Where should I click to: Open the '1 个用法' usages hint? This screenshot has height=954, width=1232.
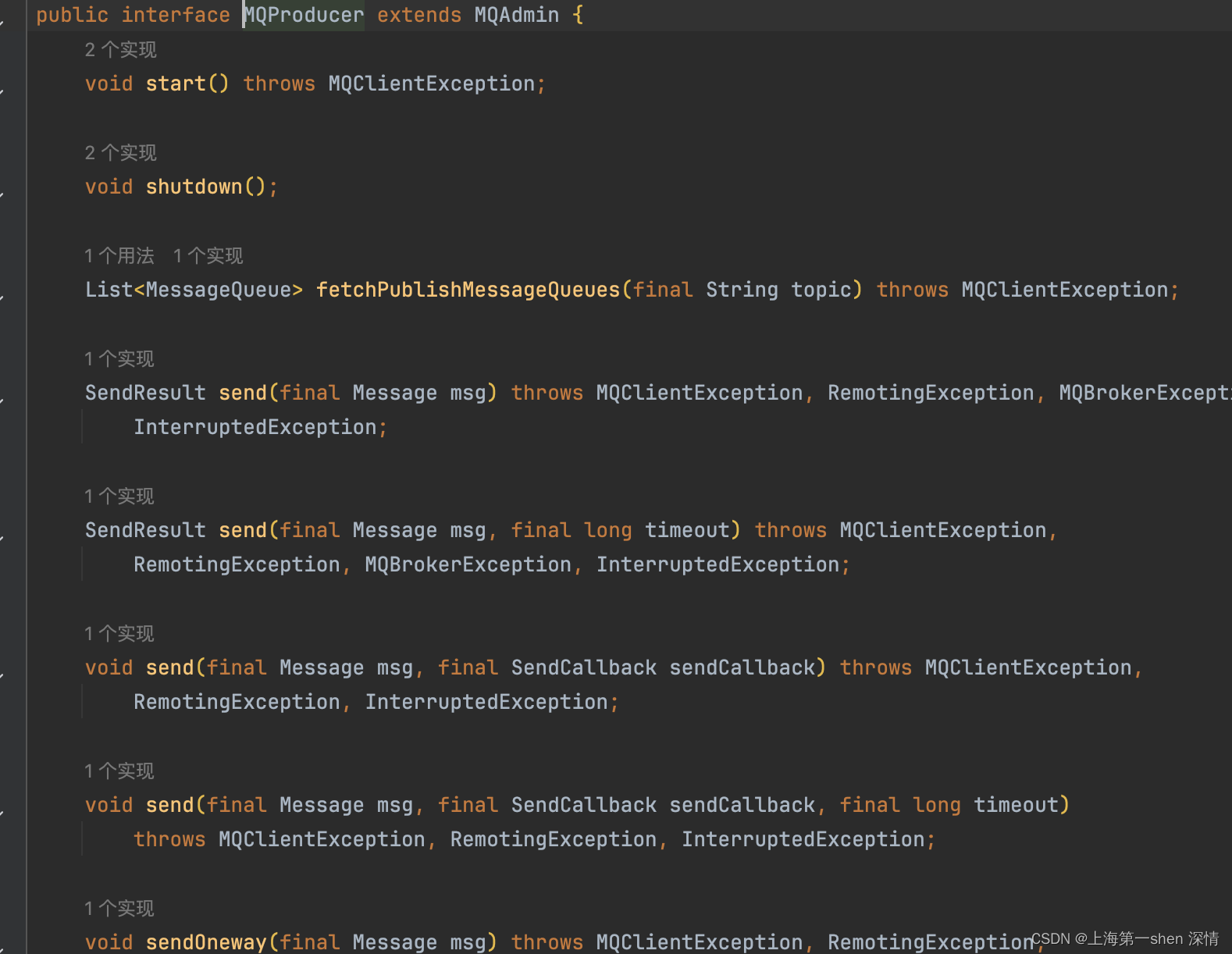click(119, 256)
